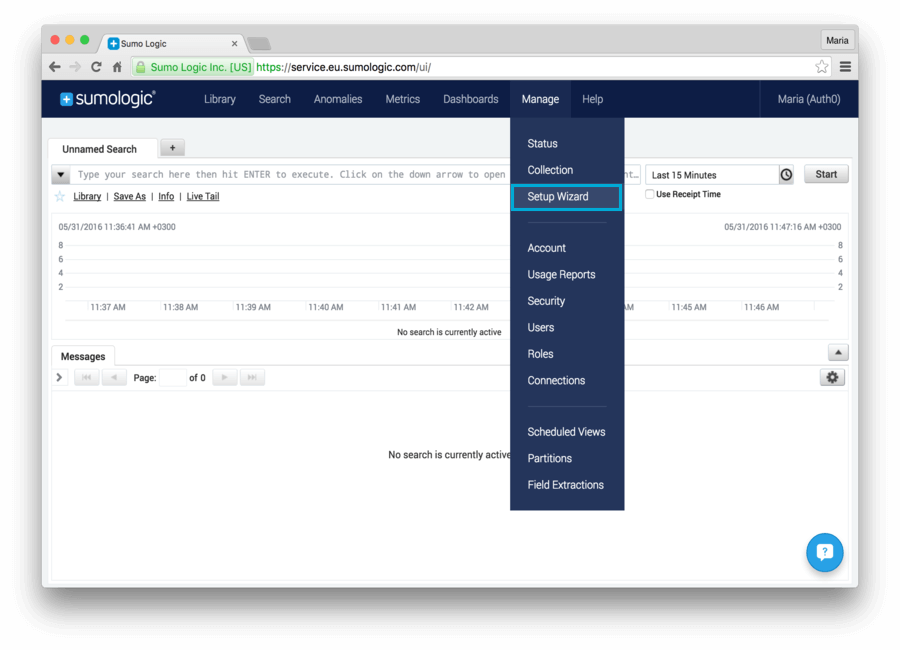The height and width of the screenshot is (650, 900).
Task: Bookmark page with star icon in address bar
Action: tap(821, 67)
